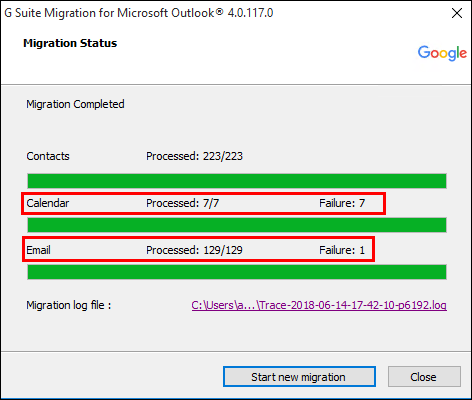Click the Calendar label
This screenshot has height=400, width=472.
click(x=48, y=203)
